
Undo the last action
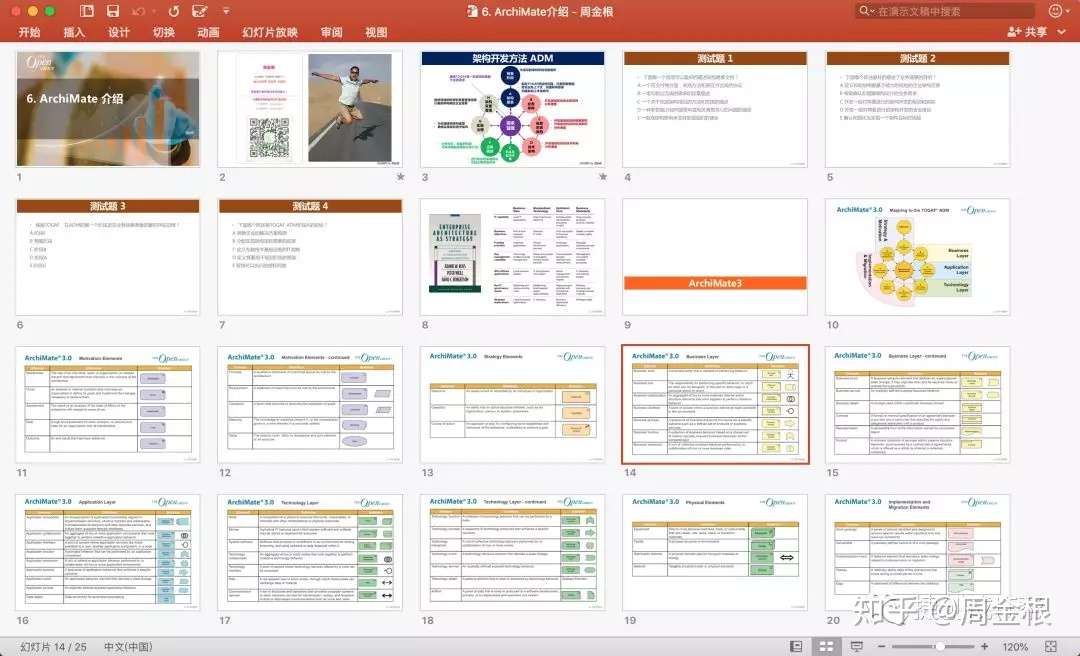click(138, 12)
